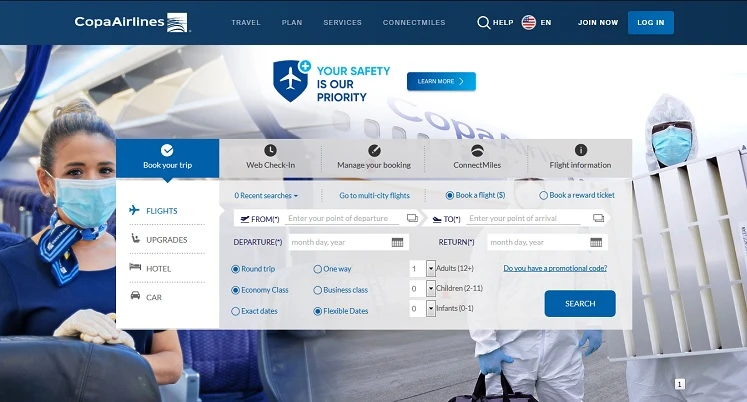
Task: Expand the Recent searches dropdown
Action: pyautogui.click(x=267, y=196)
